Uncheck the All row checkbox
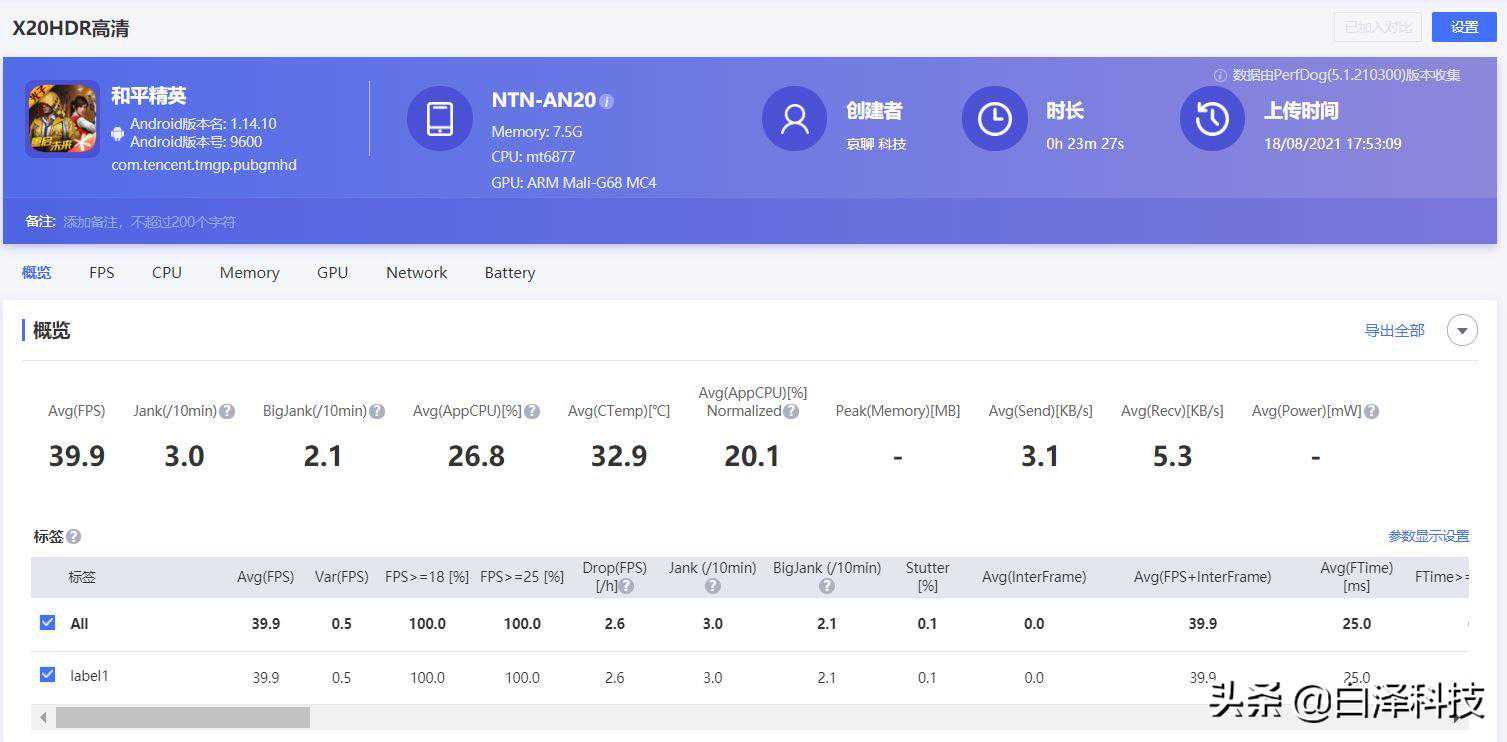 47,623
